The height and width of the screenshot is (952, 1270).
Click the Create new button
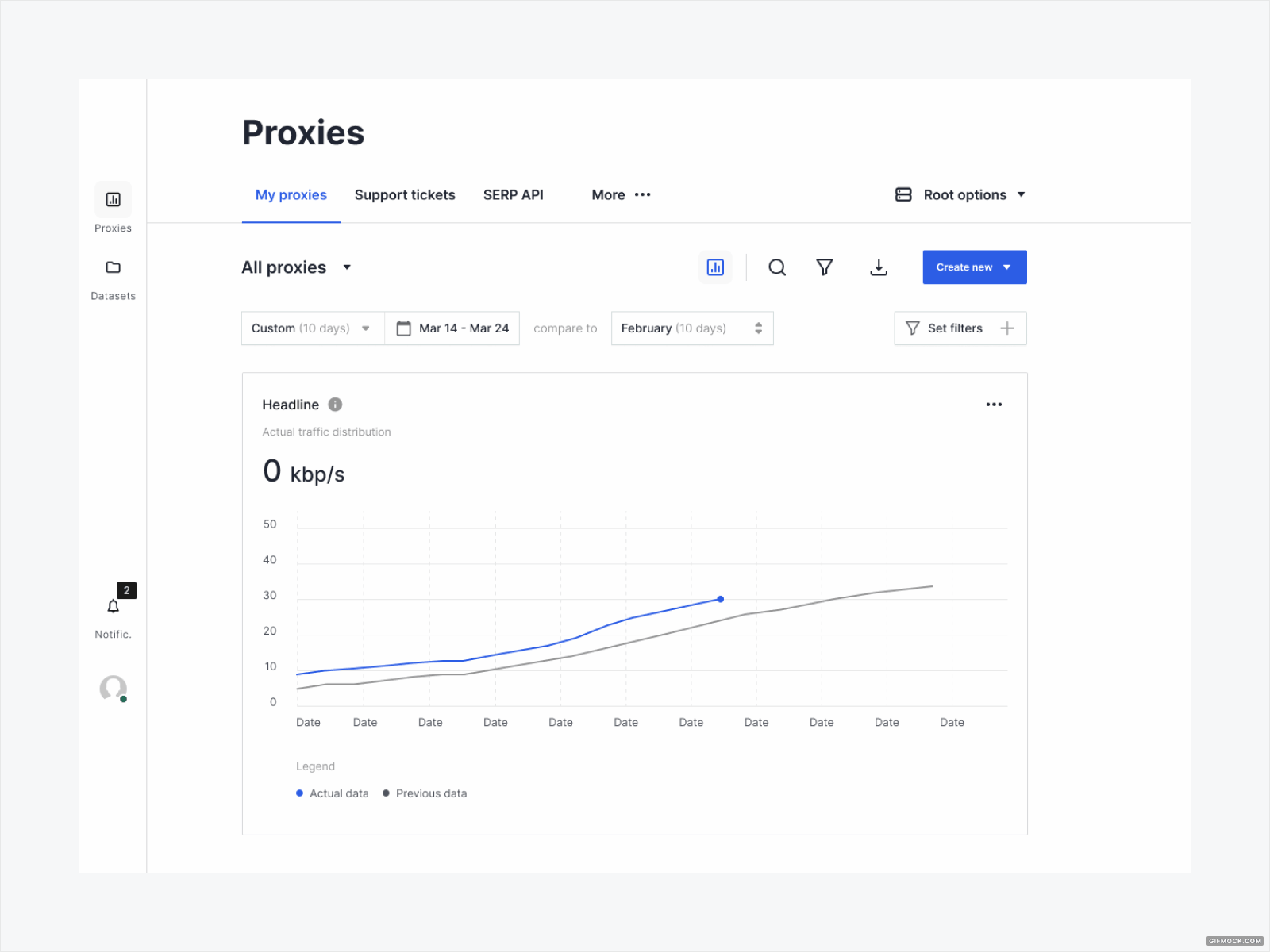[x=974, y=267]
